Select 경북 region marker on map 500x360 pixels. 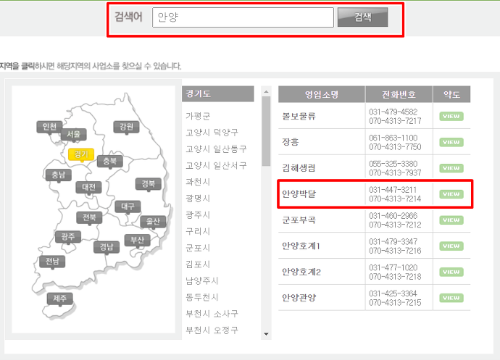coord(148,184)
